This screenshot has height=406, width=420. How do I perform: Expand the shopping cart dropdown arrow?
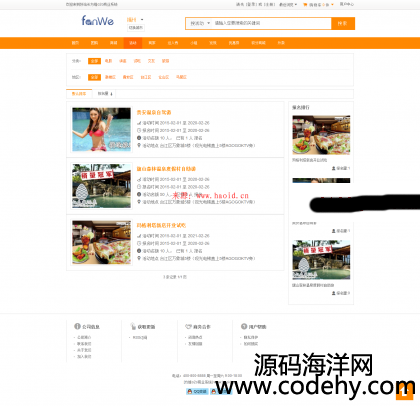[x=332, y=4]
